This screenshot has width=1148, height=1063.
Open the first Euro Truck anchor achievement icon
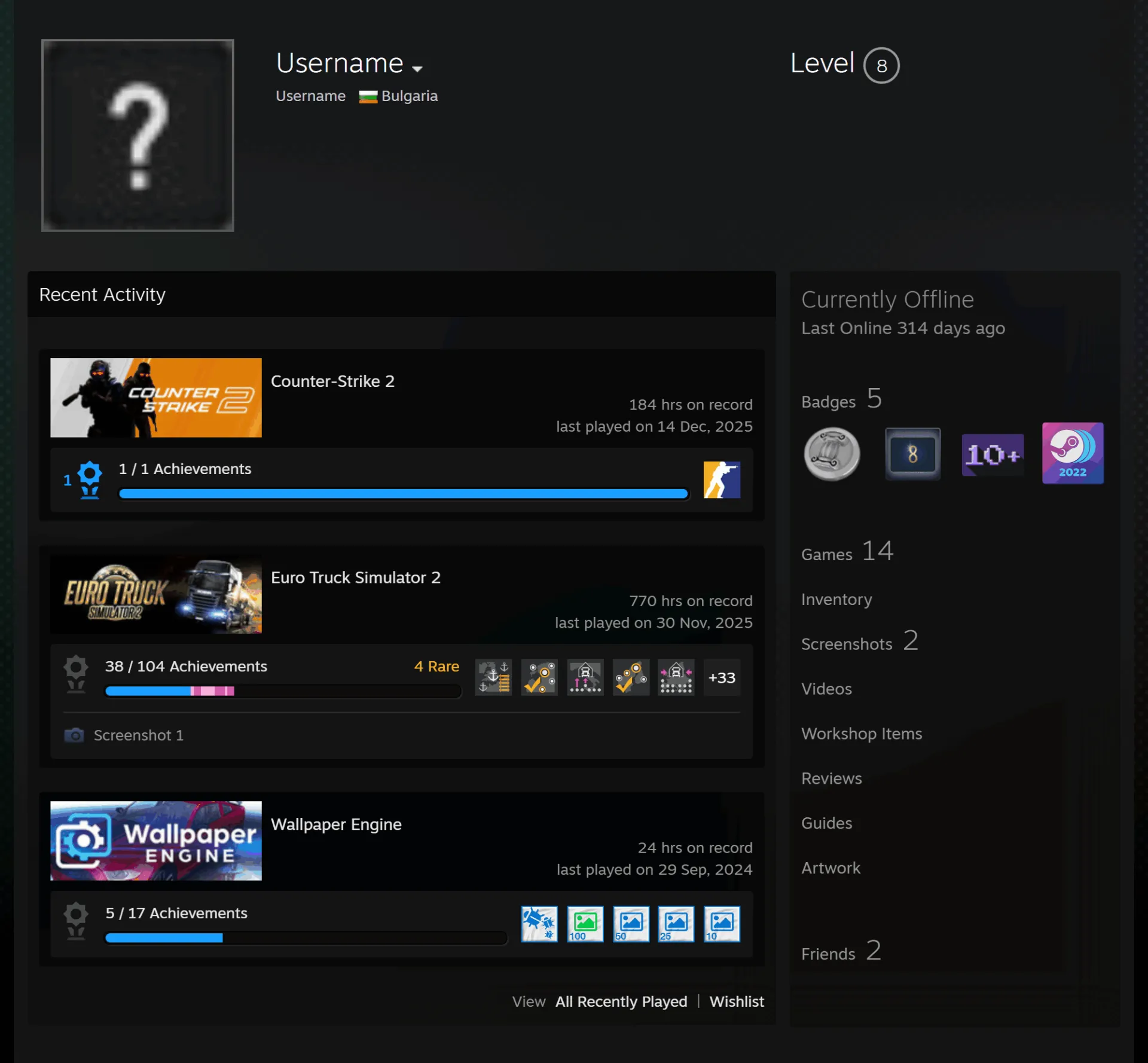click(x=493, y=677)
